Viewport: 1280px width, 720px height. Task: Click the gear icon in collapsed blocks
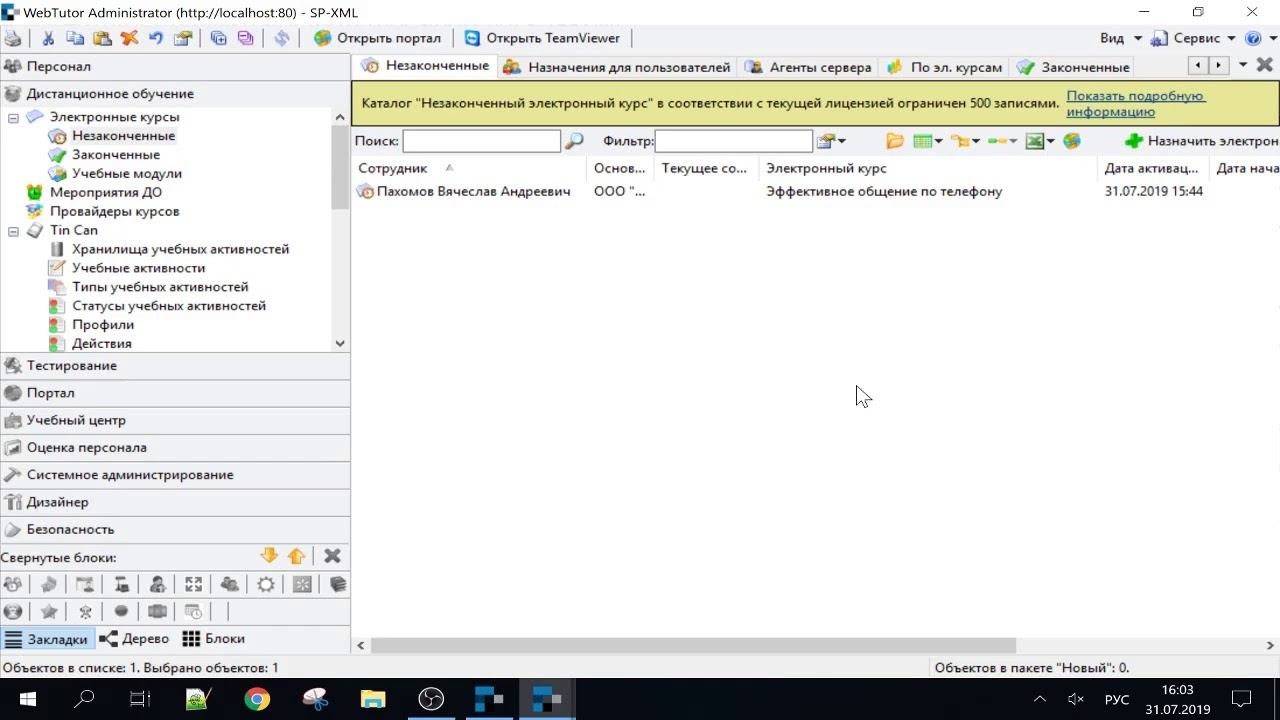pos(266,585)
